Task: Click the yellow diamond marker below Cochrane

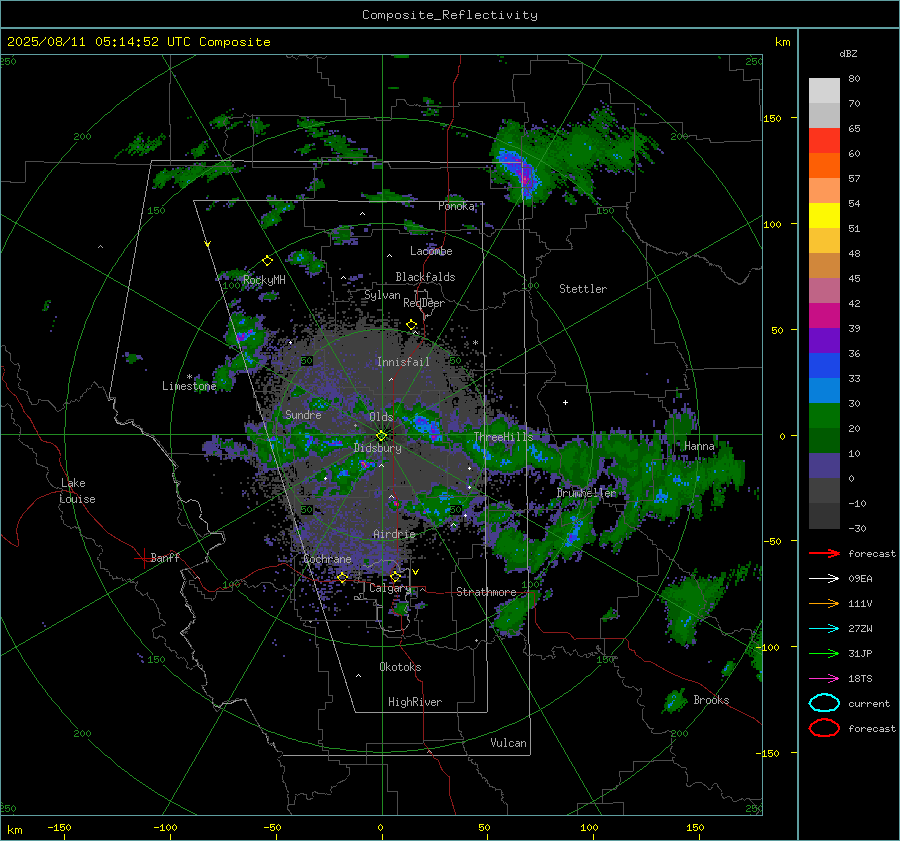Action: pyautogui.click(x=342, y=577)
